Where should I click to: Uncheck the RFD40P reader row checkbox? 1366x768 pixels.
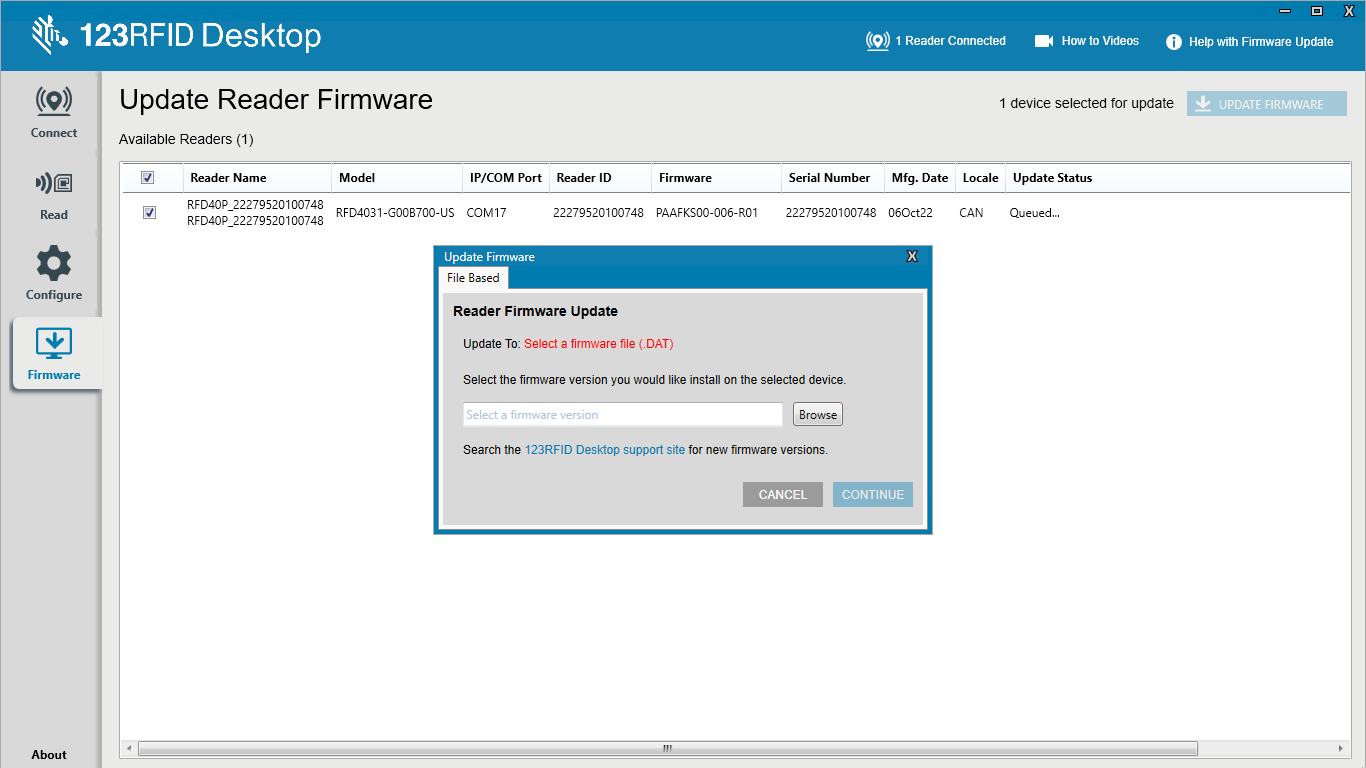150,212
